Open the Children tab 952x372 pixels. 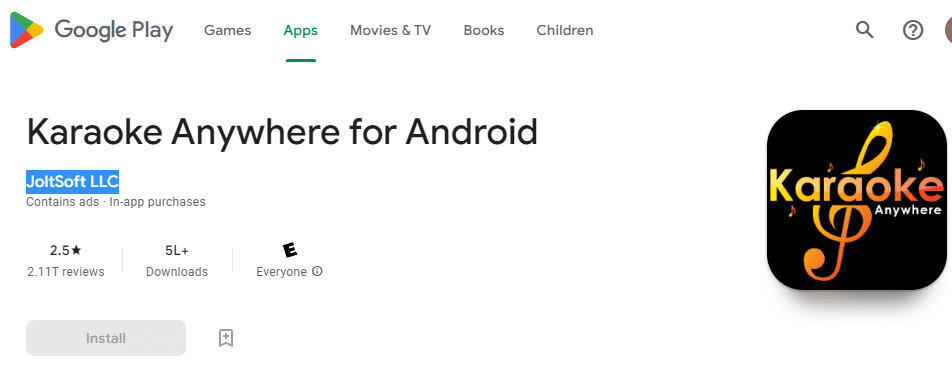pos(565,30)
